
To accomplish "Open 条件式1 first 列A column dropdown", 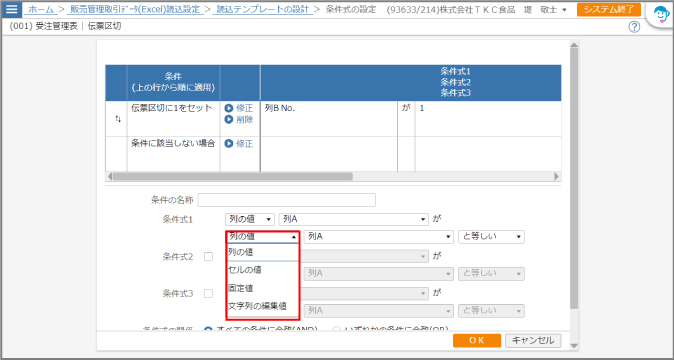I will [x=354, y=220].
